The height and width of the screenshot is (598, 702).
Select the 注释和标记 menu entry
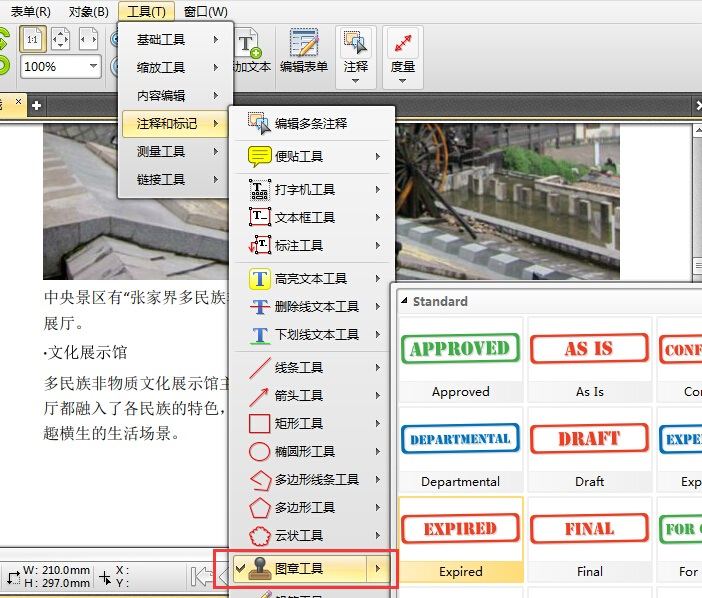pyautogui.click(x=175, y=124)
